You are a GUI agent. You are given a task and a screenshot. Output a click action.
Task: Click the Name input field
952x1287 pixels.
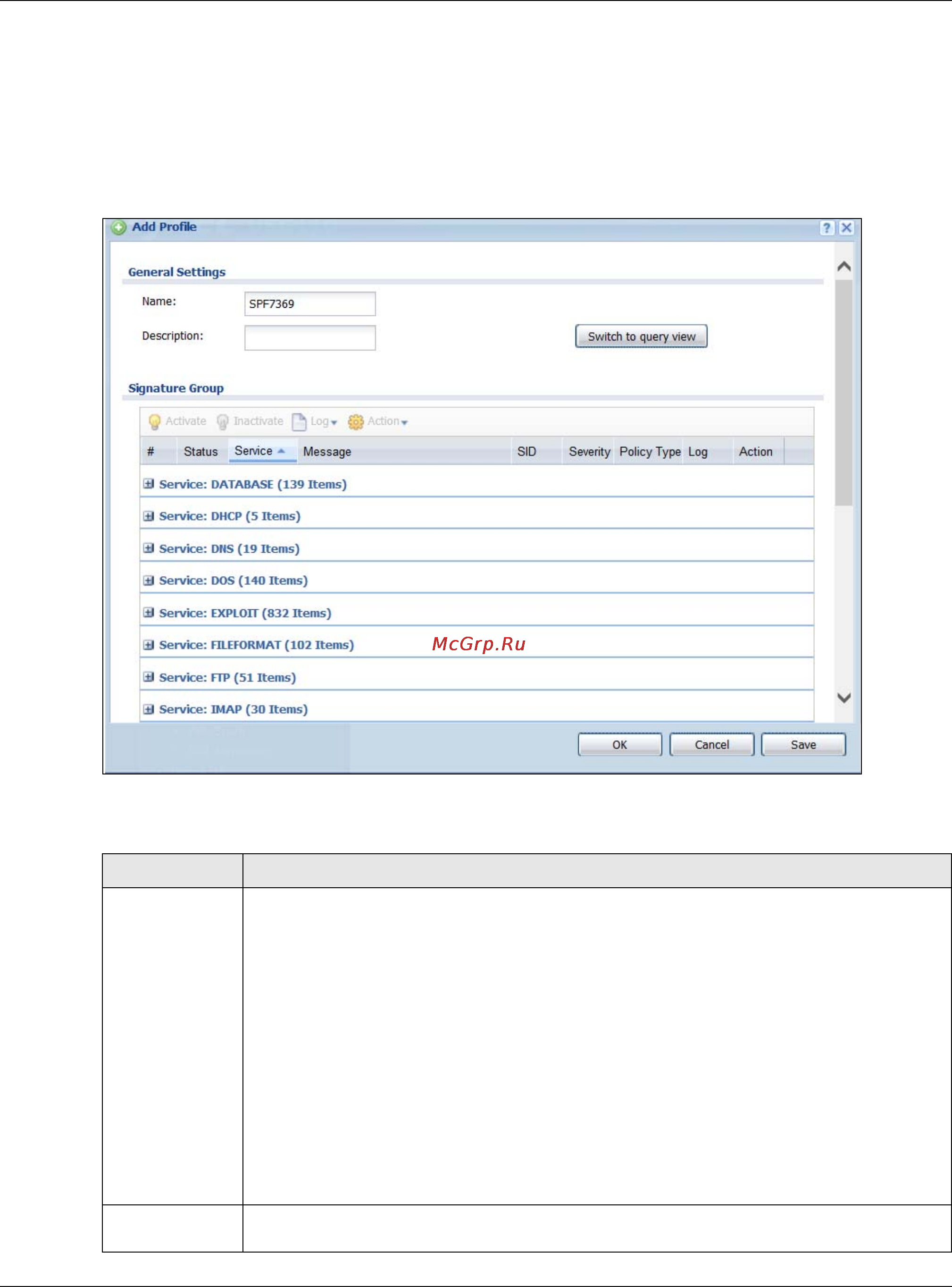[310, 304]
